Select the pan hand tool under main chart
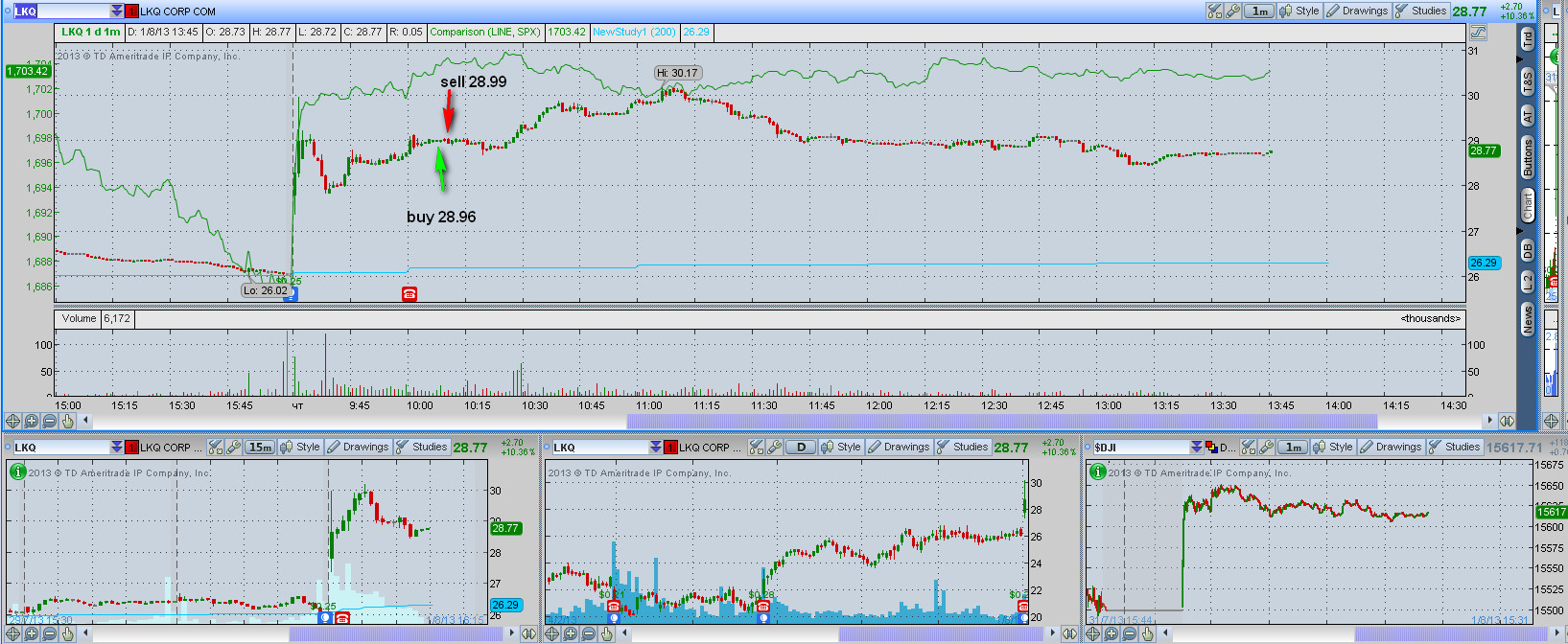1568x644 pixels. click(x=68, y=421)
